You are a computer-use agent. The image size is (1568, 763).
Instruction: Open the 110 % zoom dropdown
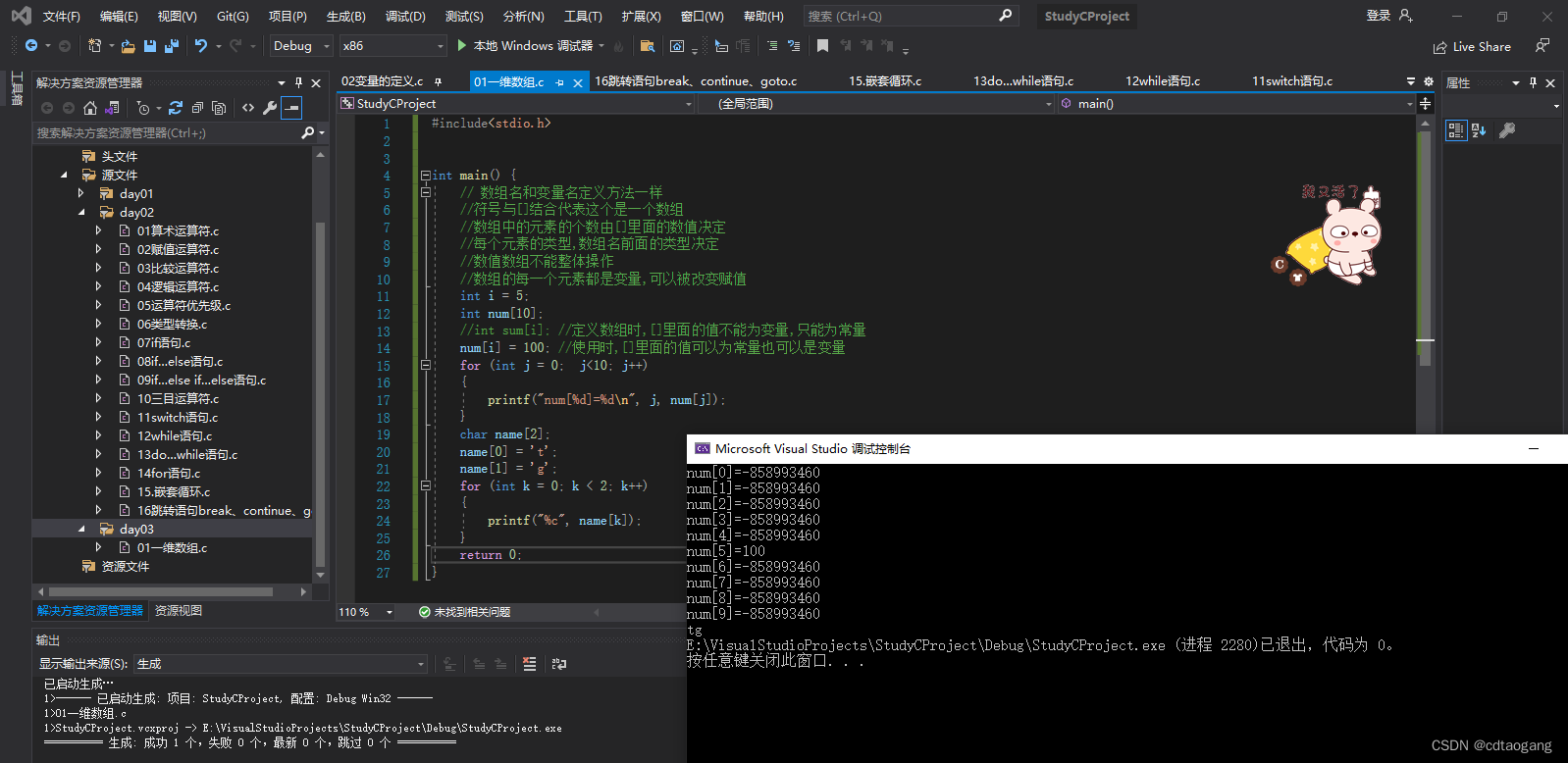(x=366, y=612)
